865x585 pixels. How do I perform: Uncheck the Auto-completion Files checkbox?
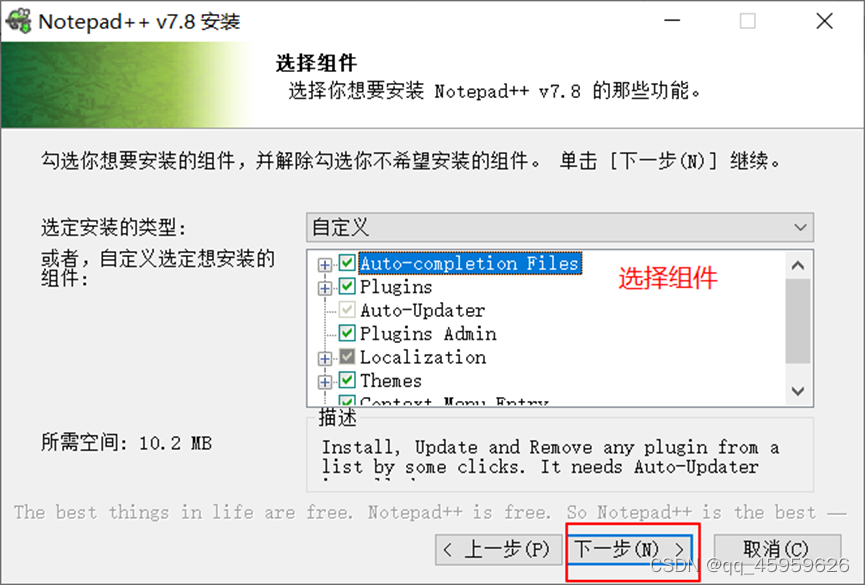tap(346, 263)
